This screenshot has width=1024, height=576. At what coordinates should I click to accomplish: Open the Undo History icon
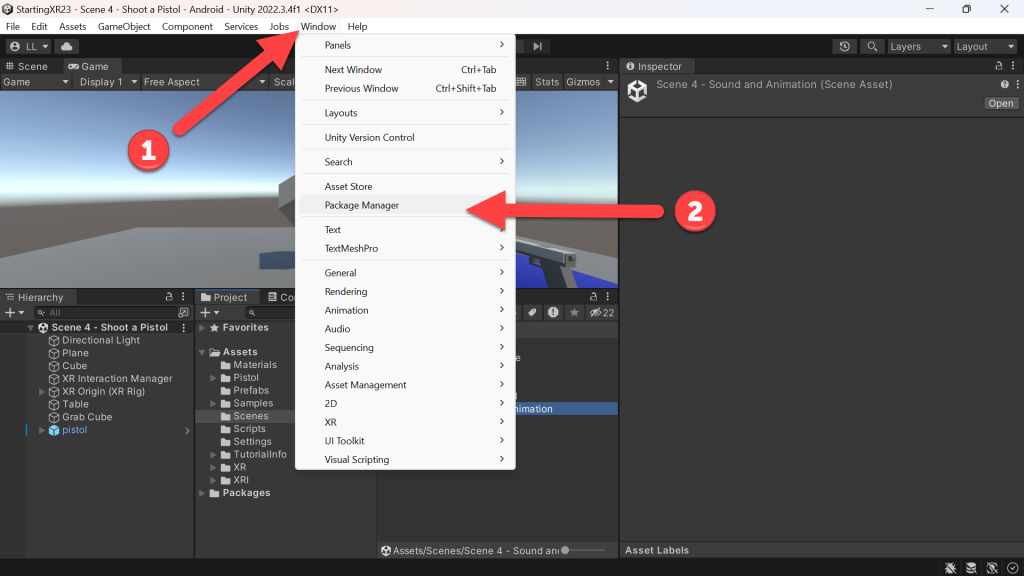844,46
